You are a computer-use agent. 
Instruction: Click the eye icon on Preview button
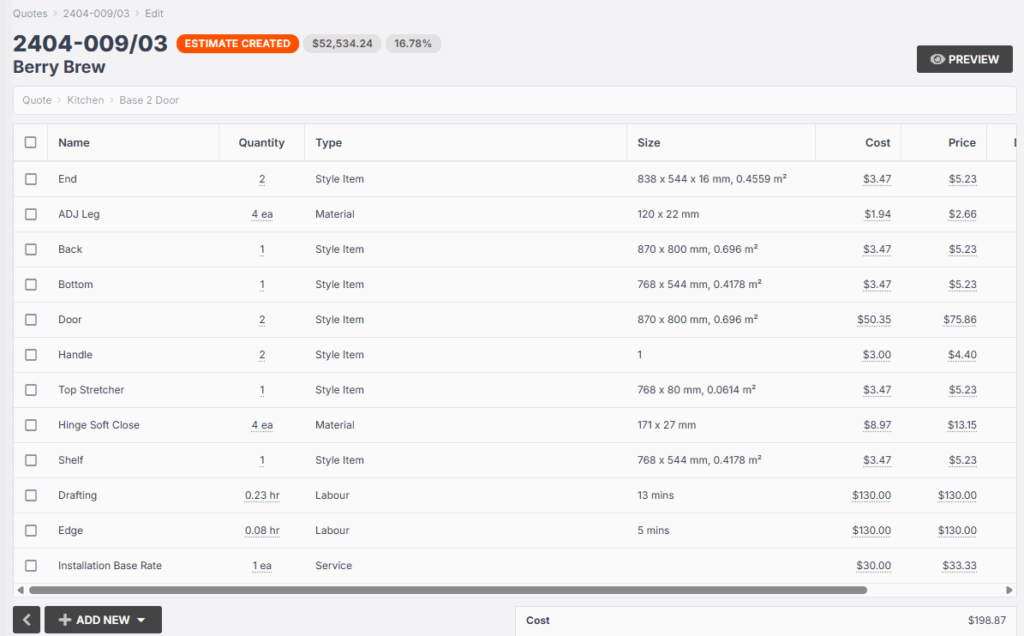937,60
